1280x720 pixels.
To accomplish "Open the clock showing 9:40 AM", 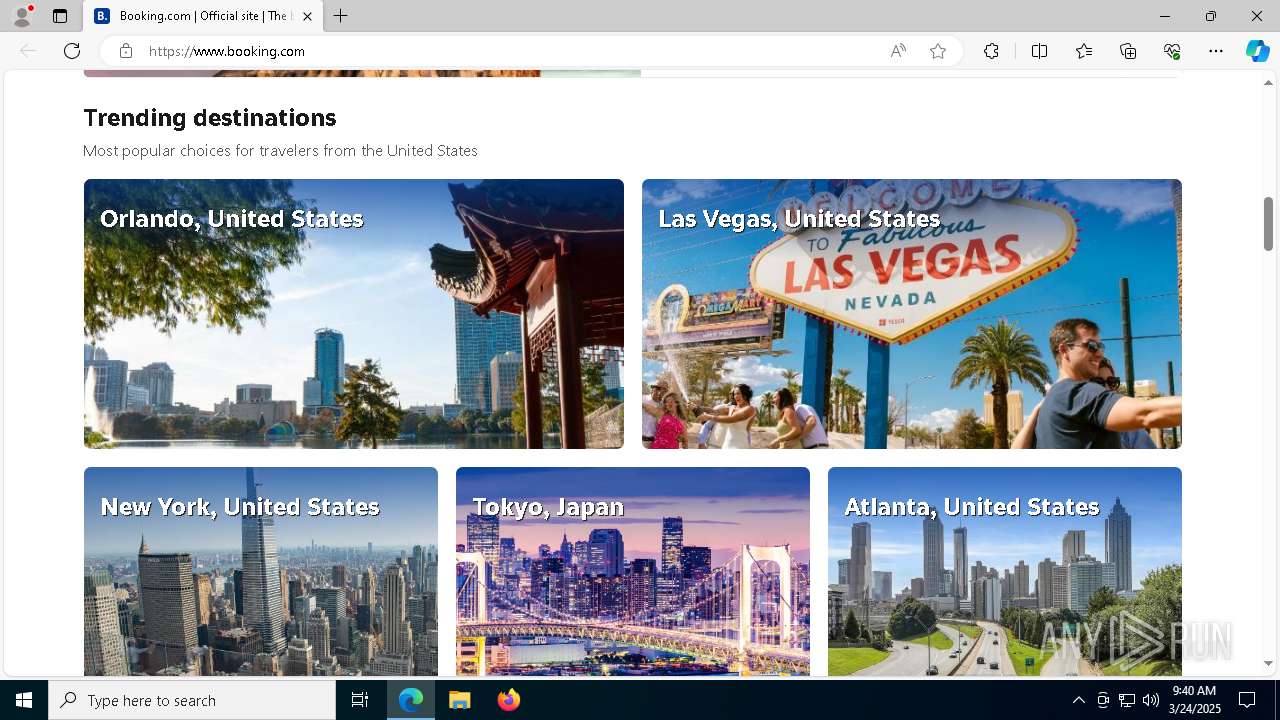I will pos(1196,700).
